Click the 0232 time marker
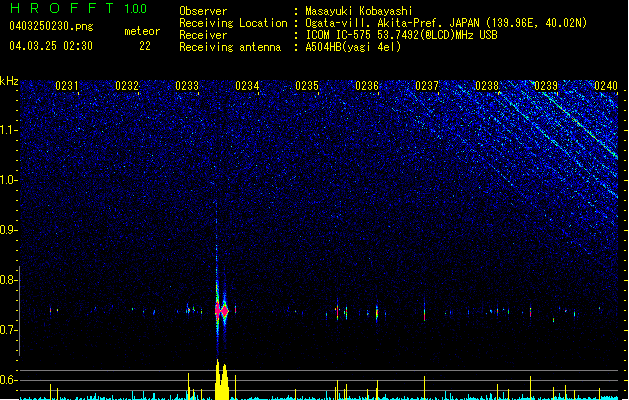The image size is (629, 400). pyautogui.click(x=127, y=86)
